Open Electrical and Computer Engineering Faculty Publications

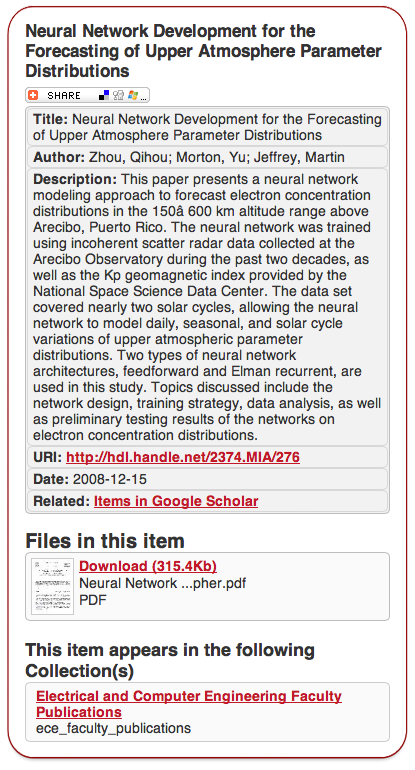pos(189,704)
